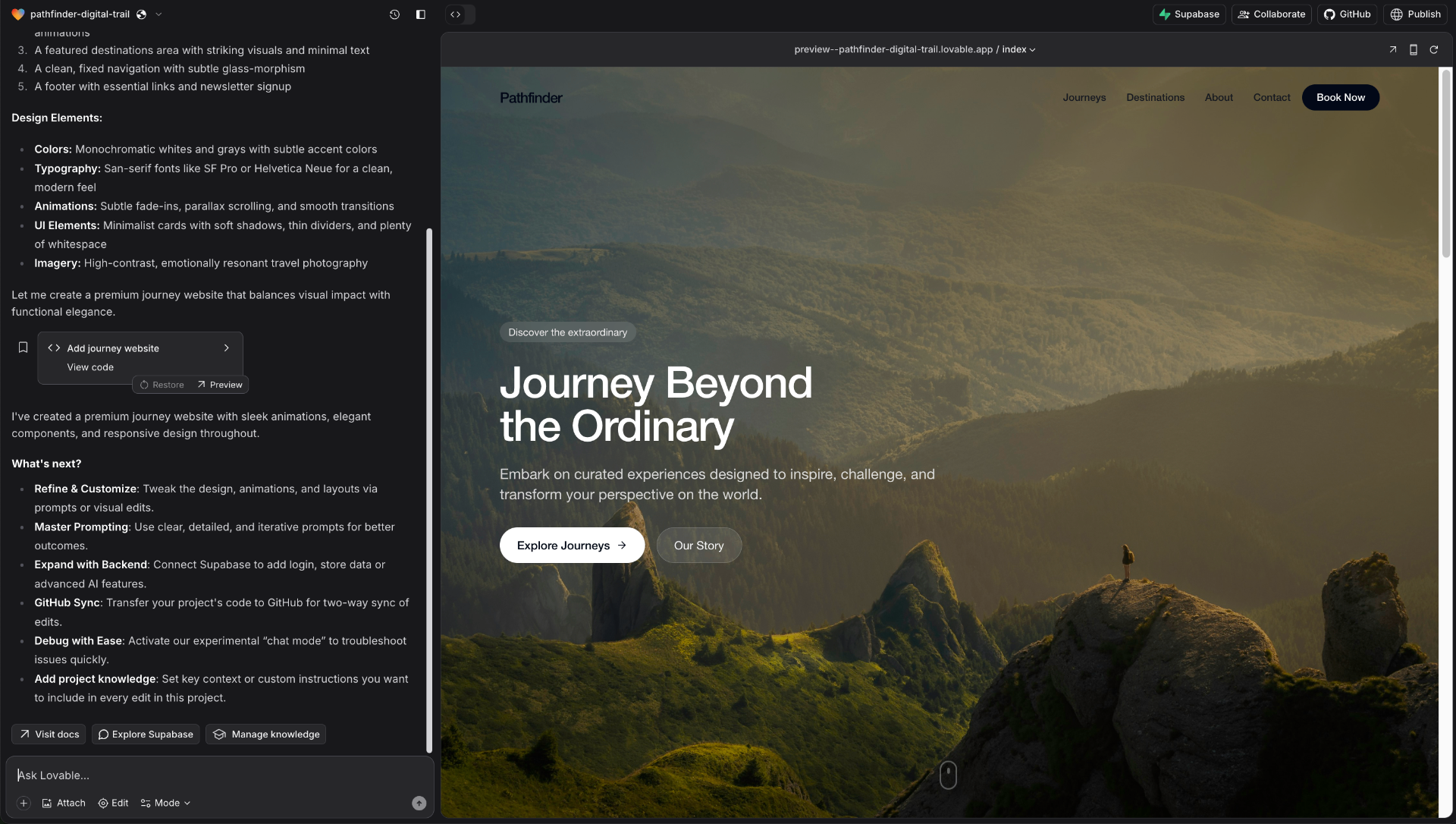Click the chat panel scrollbar

pyautogui.click(x=429, y=486)
